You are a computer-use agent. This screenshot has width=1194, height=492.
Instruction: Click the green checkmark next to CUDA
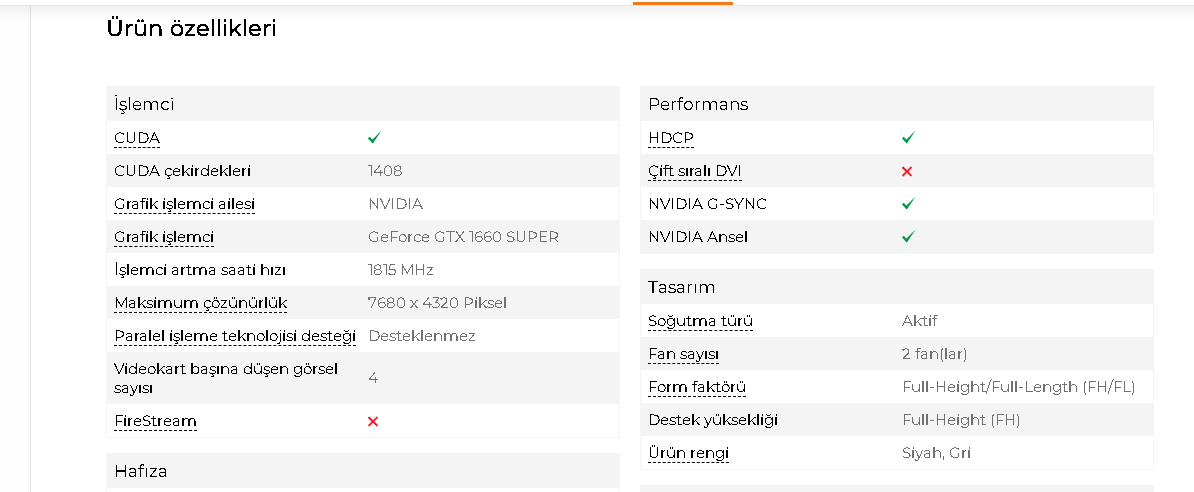pos(374,138)
